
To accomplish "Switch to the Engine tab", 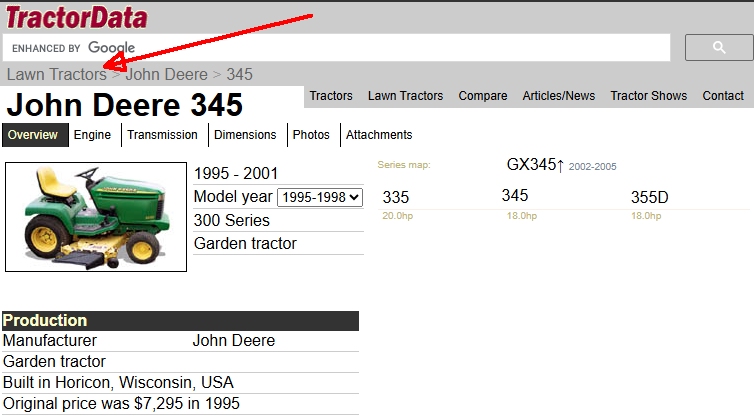I will click(x=92, y=135).
